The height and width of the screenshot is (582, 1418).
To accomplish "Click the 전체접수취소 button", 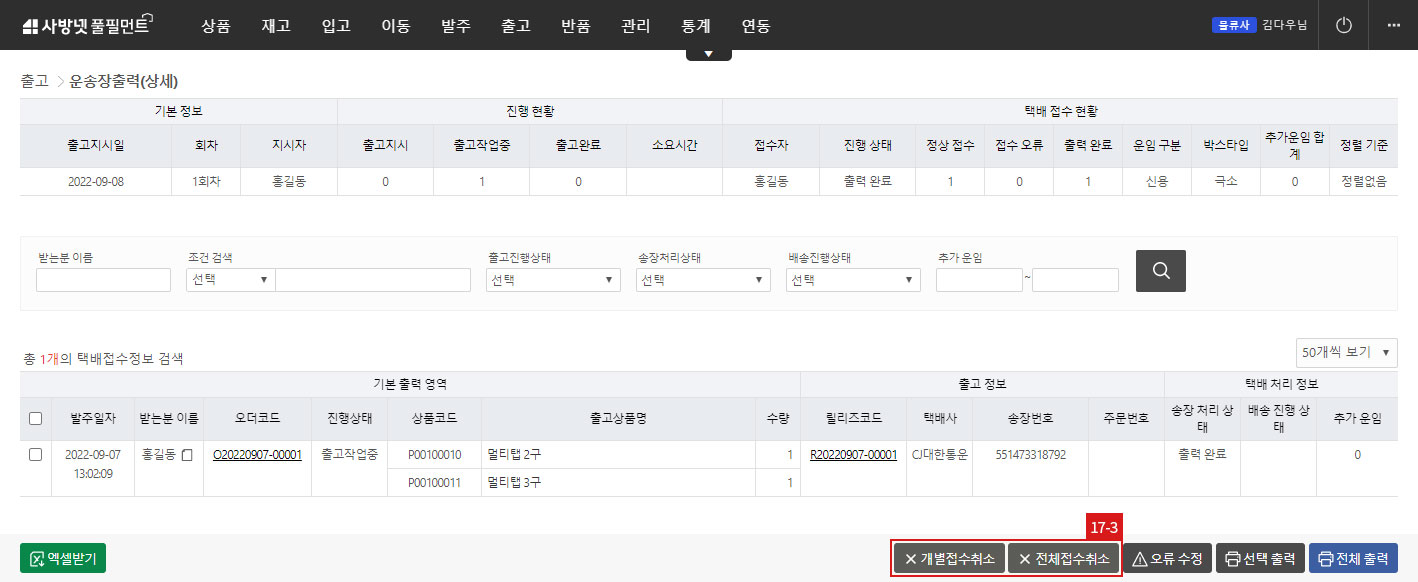I will point(1062,558).
